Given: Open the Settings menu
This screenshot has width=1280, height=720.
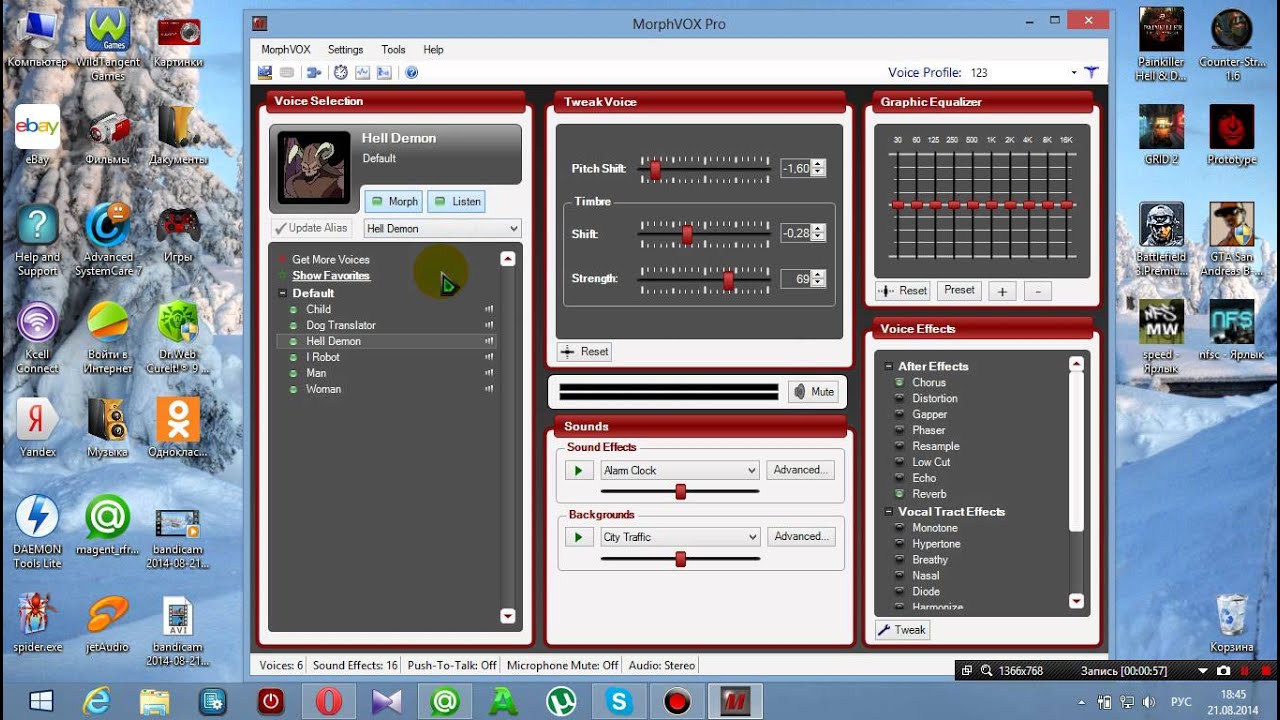Looking at the screenshot, I should point(346,49).
